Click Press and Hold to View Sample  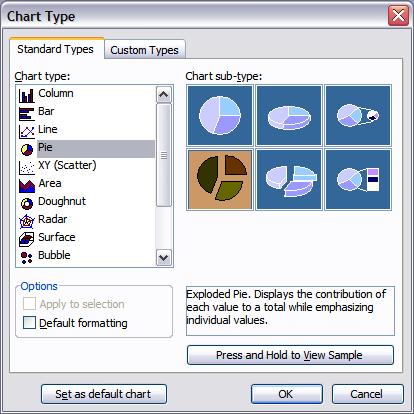pyautogui.click(x=290, y=355)
